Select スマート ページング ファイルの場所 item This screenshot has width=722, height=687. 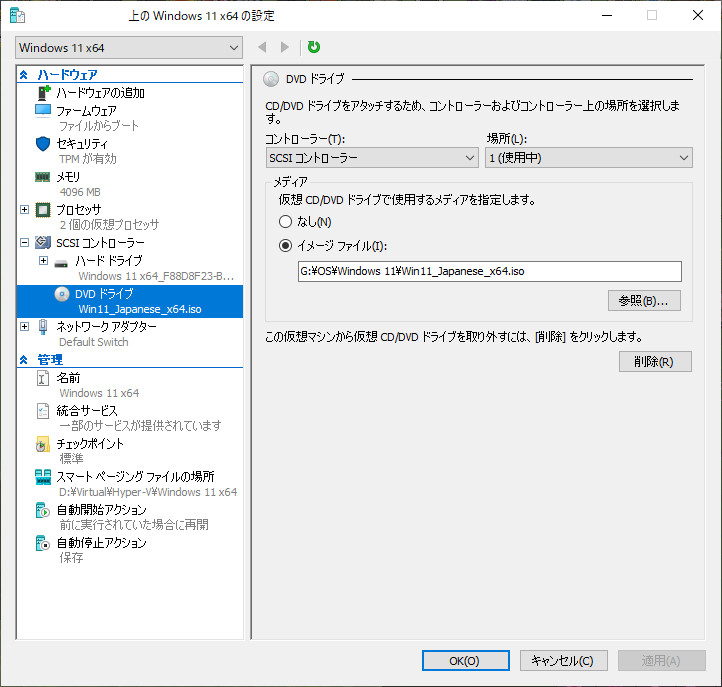point(135,477)
